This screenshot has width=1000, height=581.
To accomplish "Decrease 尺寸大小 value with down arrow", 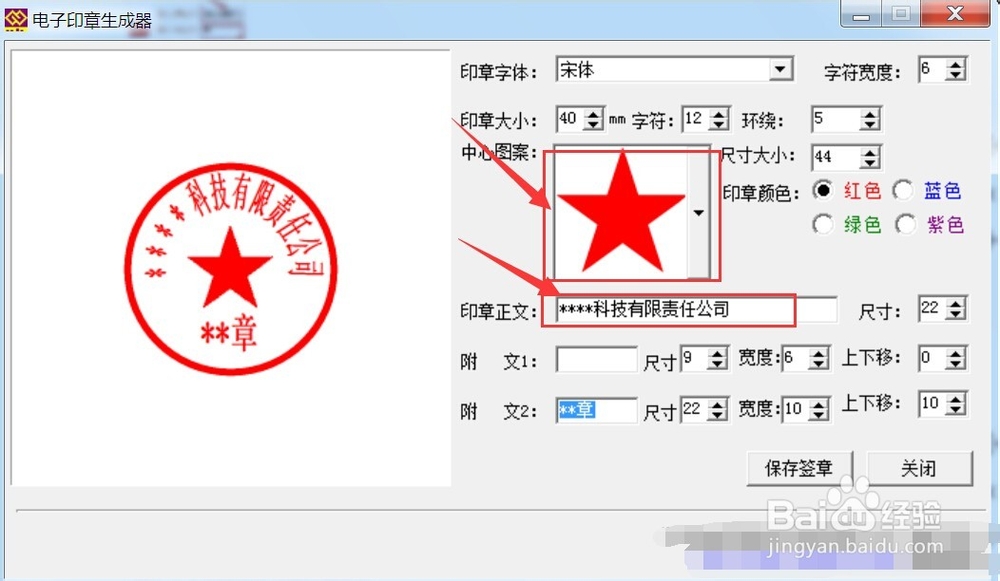I will 870,162.
